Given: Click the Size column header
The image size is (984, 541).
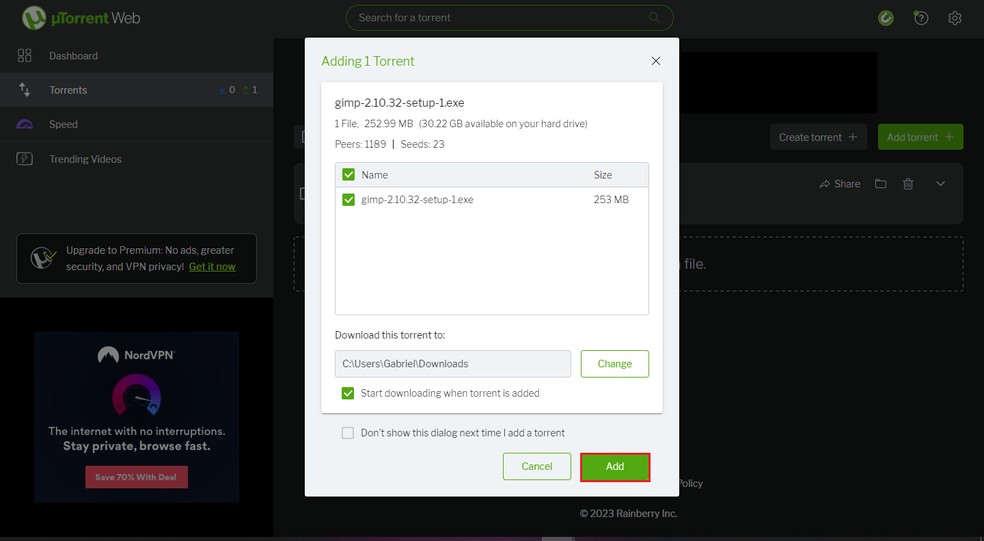Looking at the screenshot, I should tap(602, 175).
